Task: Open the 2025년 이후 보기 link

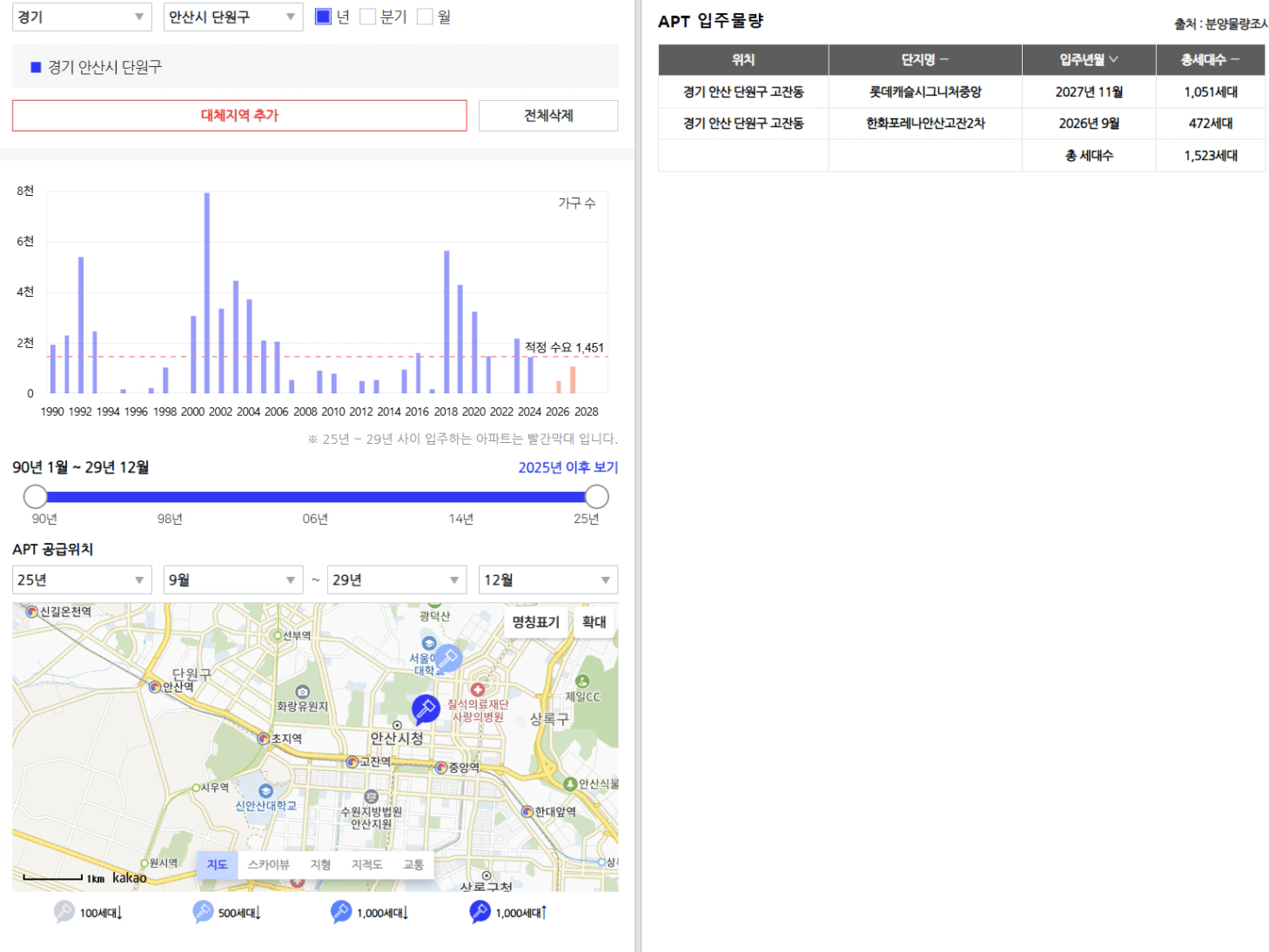Action: (568, 467)
